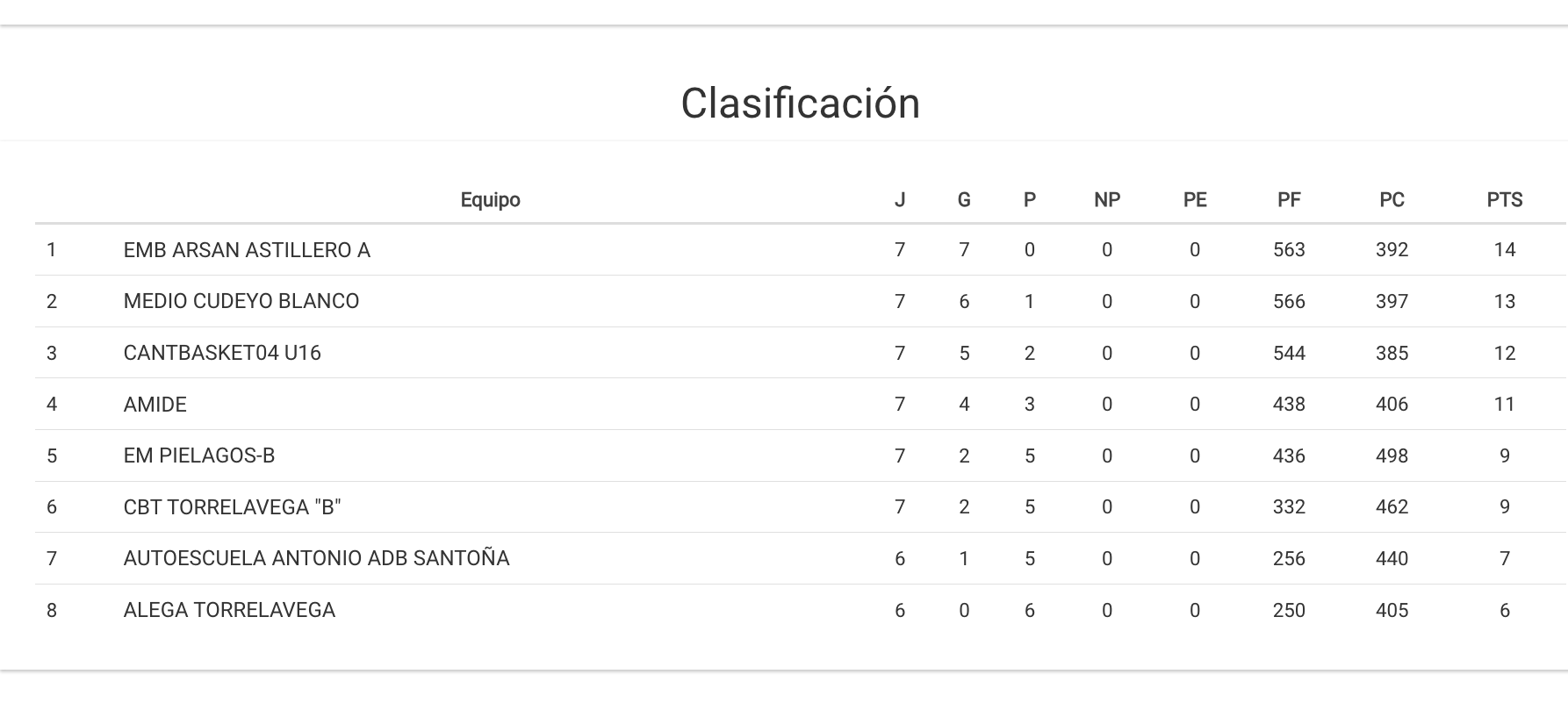Click the Clasificación heading
Viewport: 1568px width, 703px height.
click(800, 104)
